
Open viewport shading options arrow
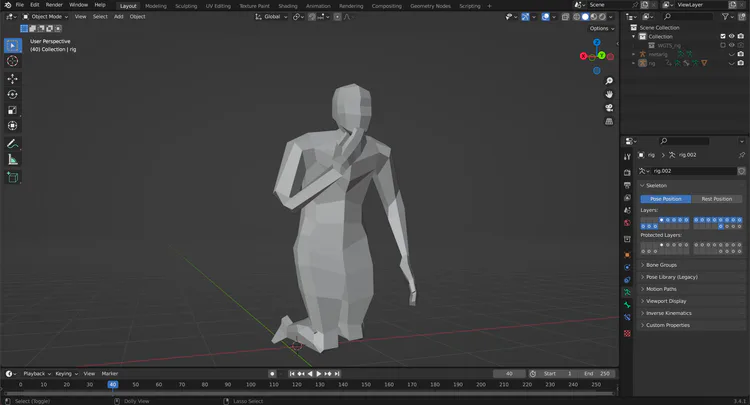(611, 17)
